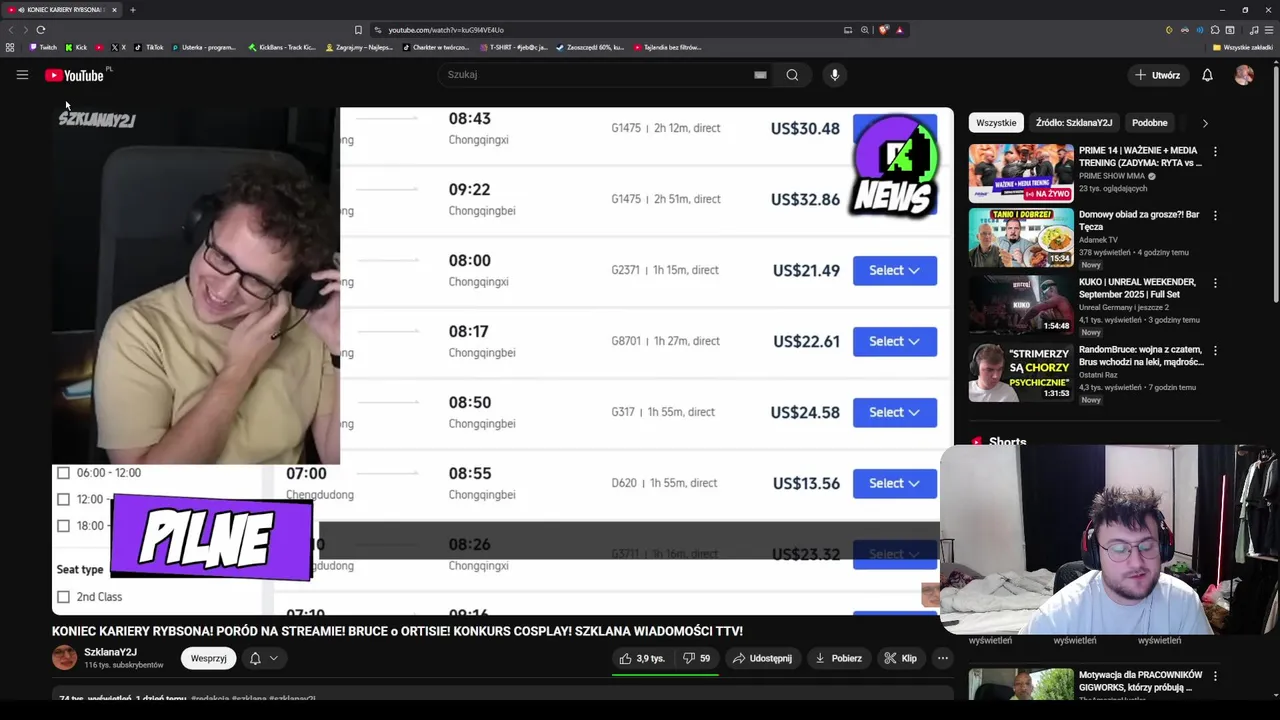Open the T-SHIRT bookmark
Screen dimensions: 1280x720
(514, 47)
